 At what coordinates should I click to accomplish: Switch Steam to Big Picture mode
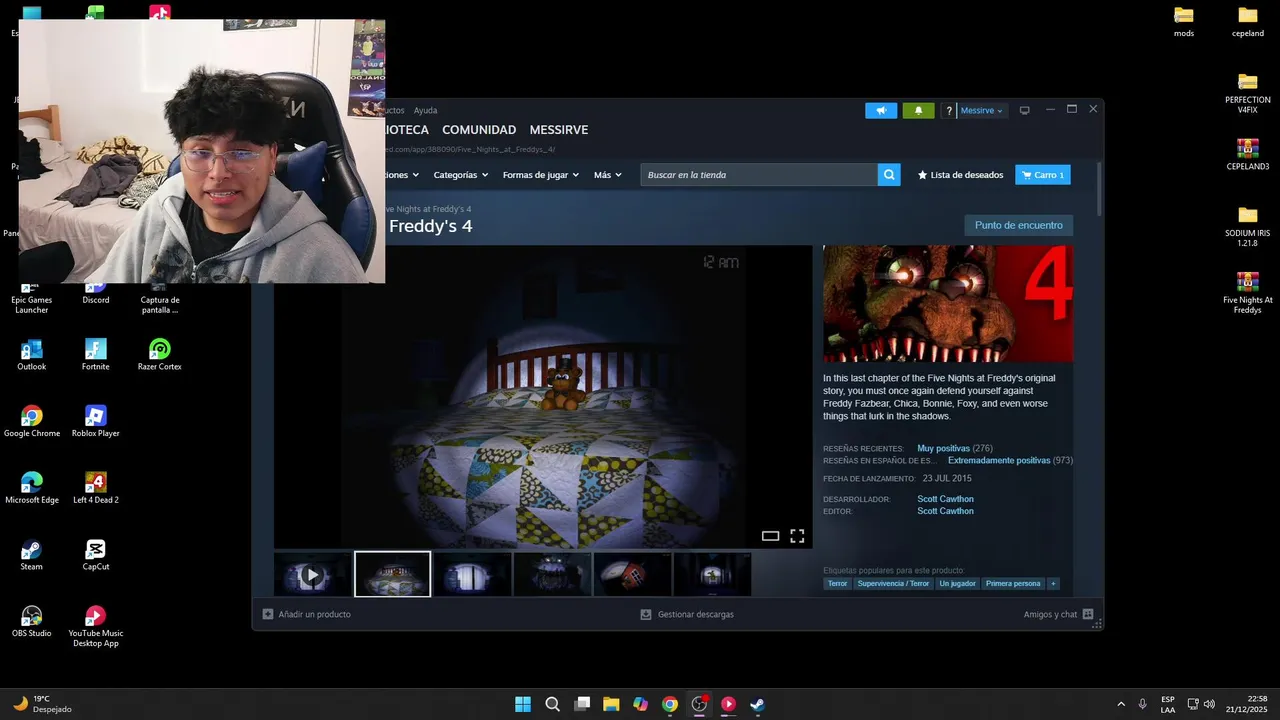1024,110
